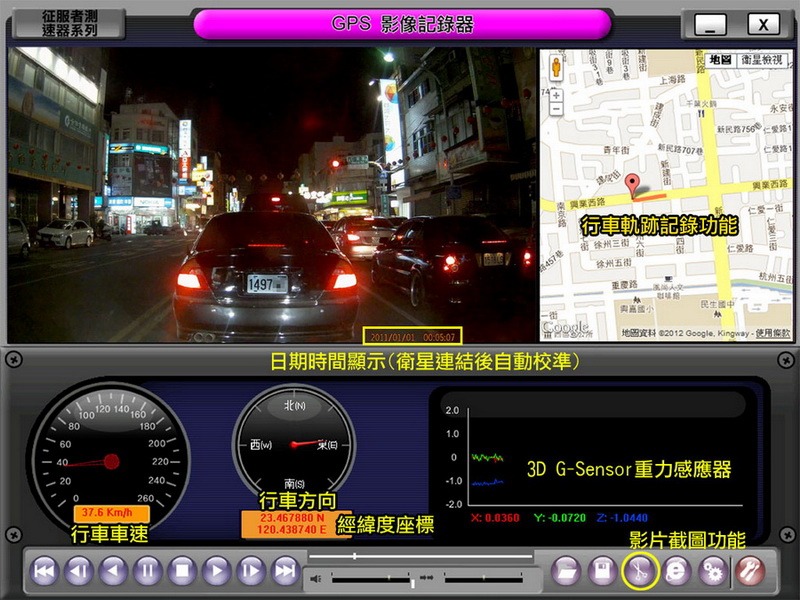The height and width of the screenshot is (600, 800).
Task: Step forward one frame
Action: 251,571
